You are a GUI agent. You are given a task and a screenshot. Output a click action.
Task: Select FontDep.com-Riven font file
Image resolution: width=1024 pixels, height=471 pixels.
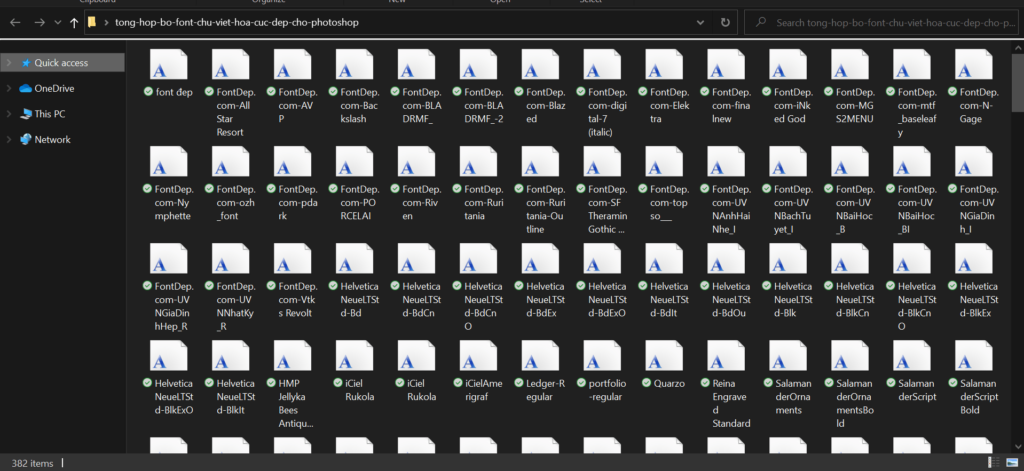tap(416, 182)
